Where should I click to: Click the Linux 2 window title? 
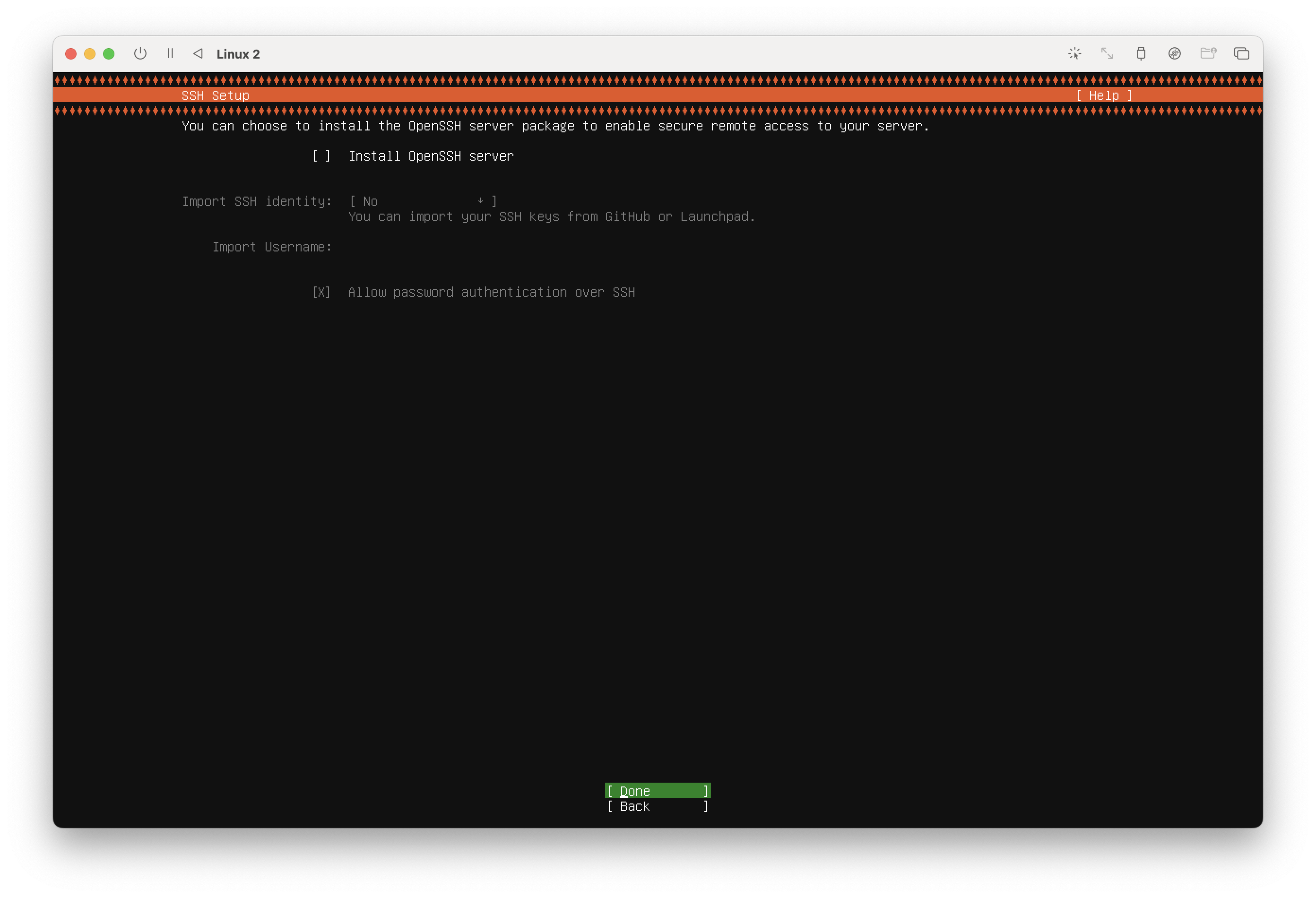(238, 54)
